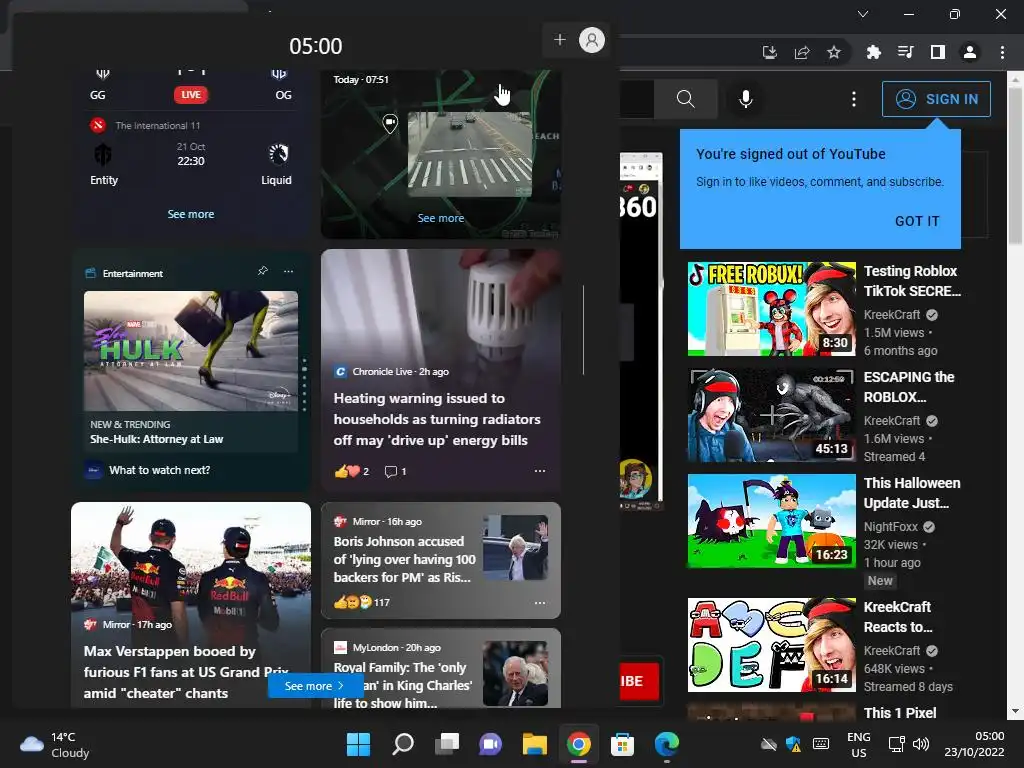Switch ENG US input language
Screen dimensions: 1024x768
pos(859,744)
